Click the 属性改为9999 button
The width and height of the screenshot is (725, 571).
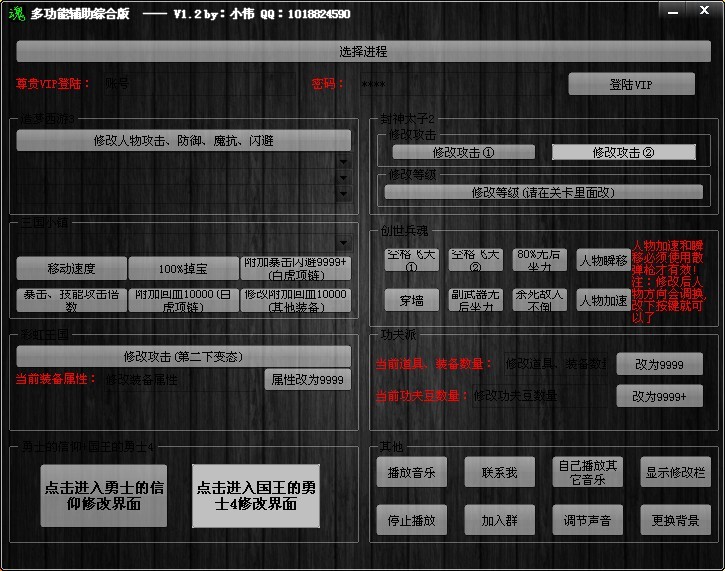coord(307,380)
